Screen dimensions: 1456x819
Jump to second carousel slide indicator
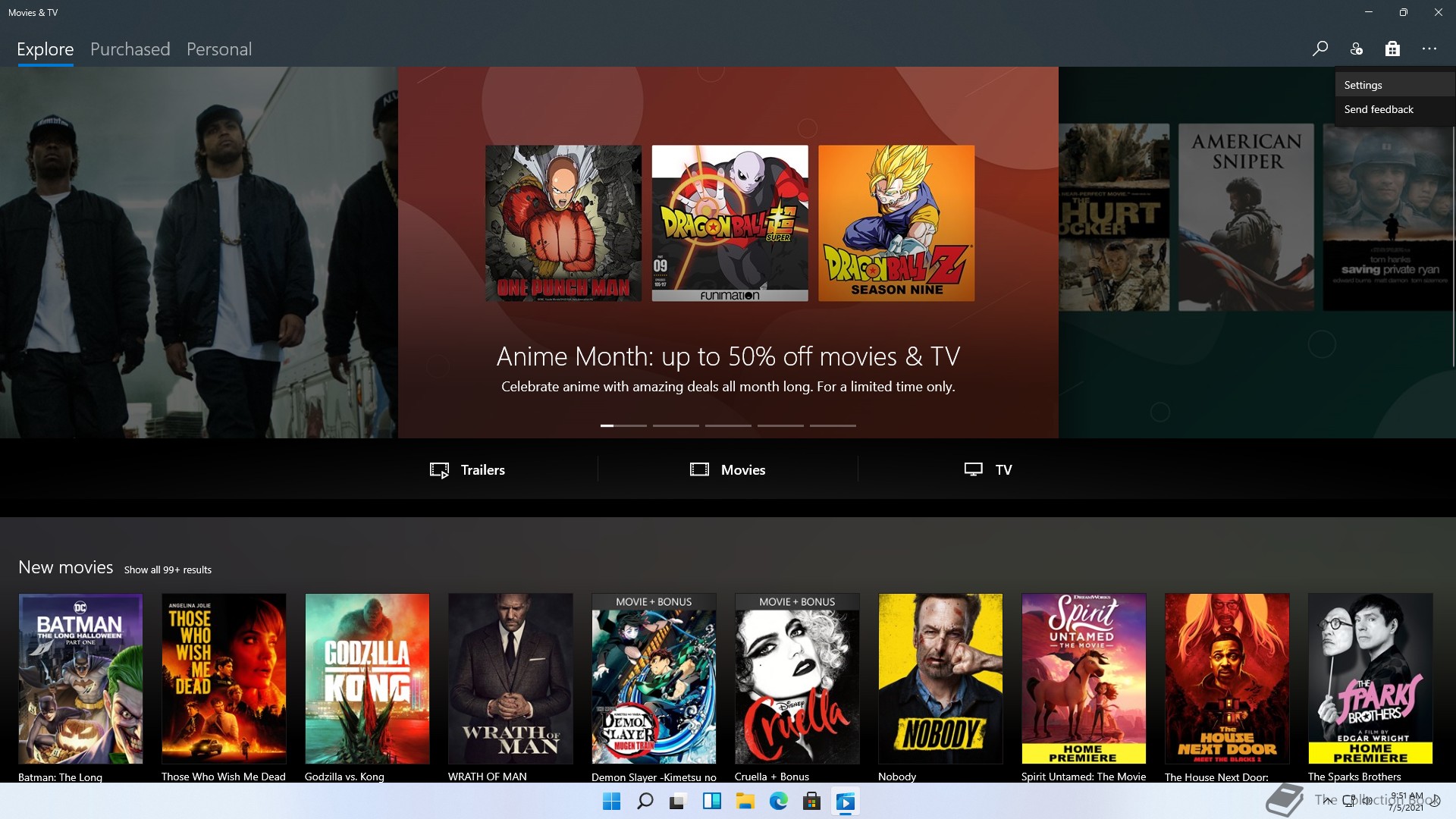point(676,425)
